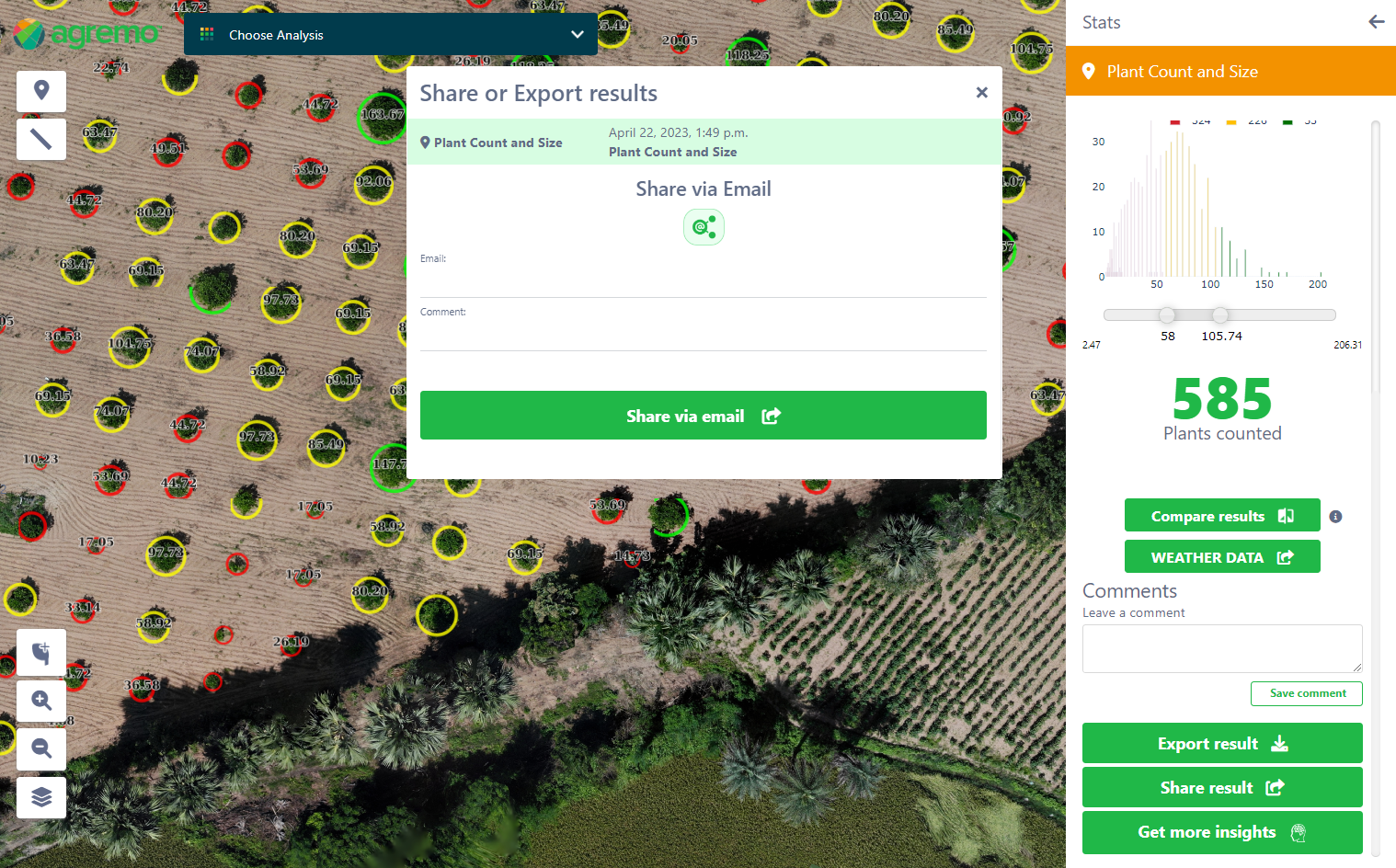Image resolution: width=1396 pixels, height=868 pixels.
Task: Click the left slider handle at 58
Action: coord(1167,315)
